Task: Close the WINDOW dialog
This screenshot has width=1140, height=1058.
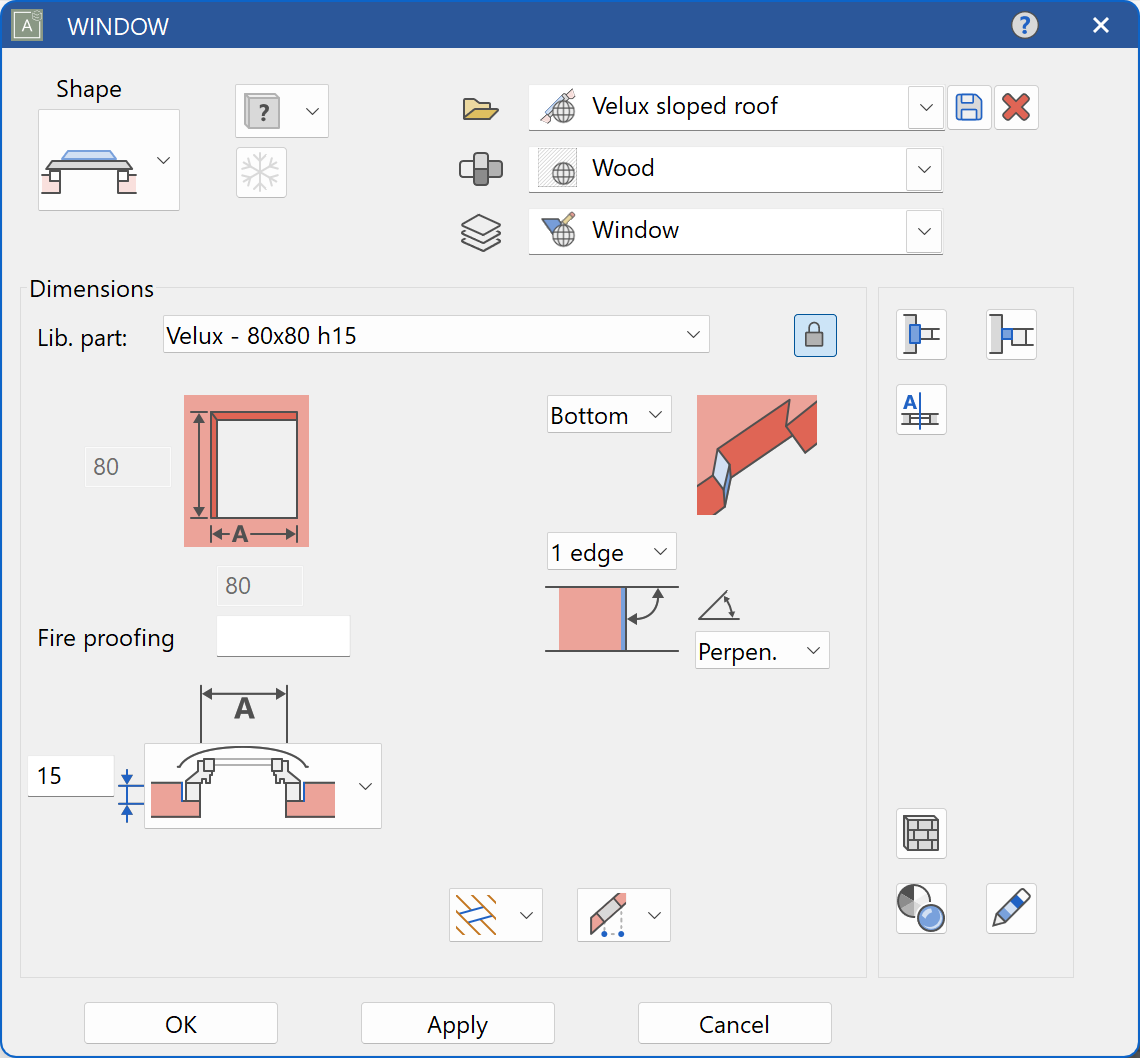Action: click(1101, 25)
